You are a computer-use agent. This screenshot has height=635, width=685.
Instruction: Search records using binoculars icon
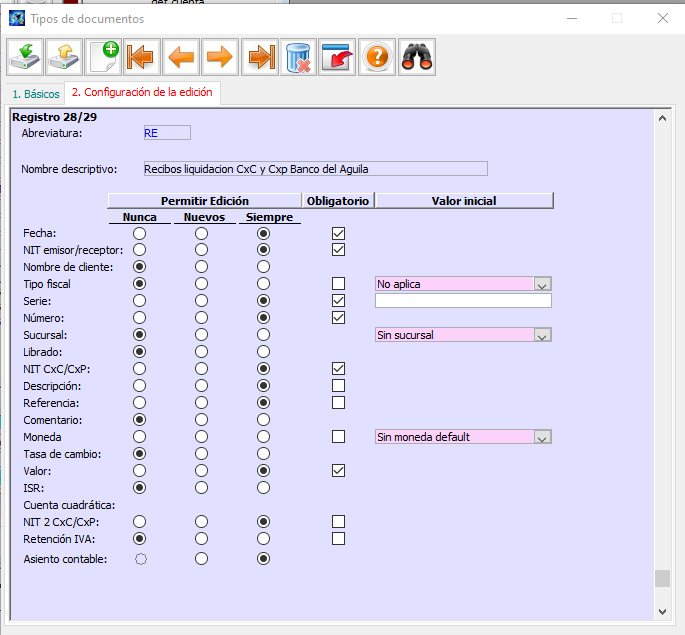click(417, 57)
